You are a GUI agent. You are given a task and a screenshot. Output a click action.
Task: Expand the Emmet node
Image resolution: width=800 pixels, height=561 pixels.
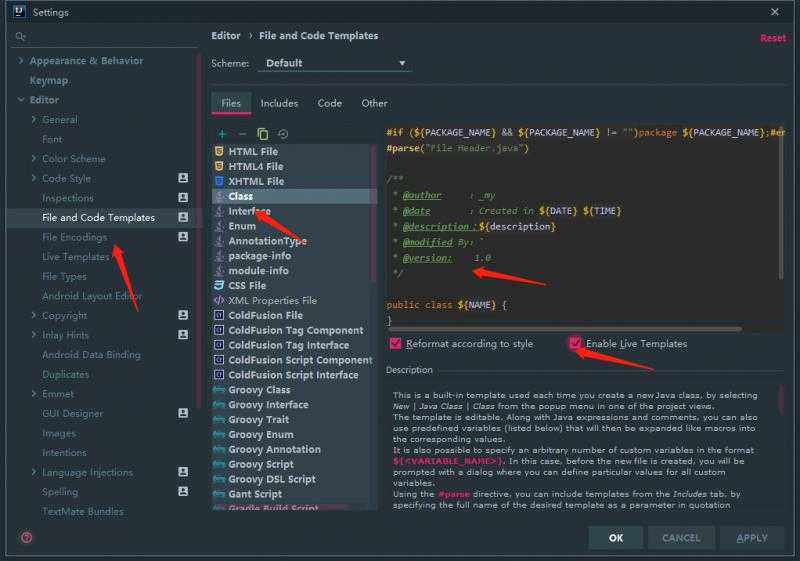point(34,394)
